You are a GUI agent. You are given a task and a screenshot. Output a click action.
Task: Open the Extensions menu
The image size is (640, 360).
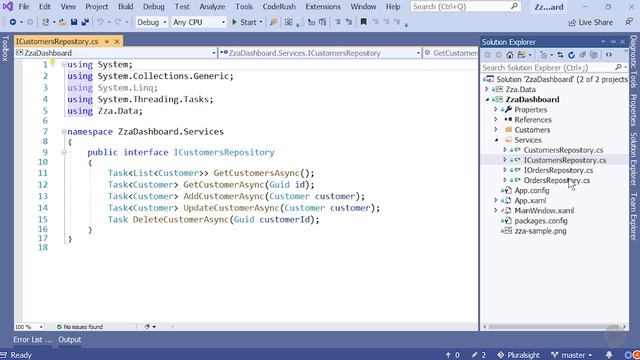[x=323, y=7]
